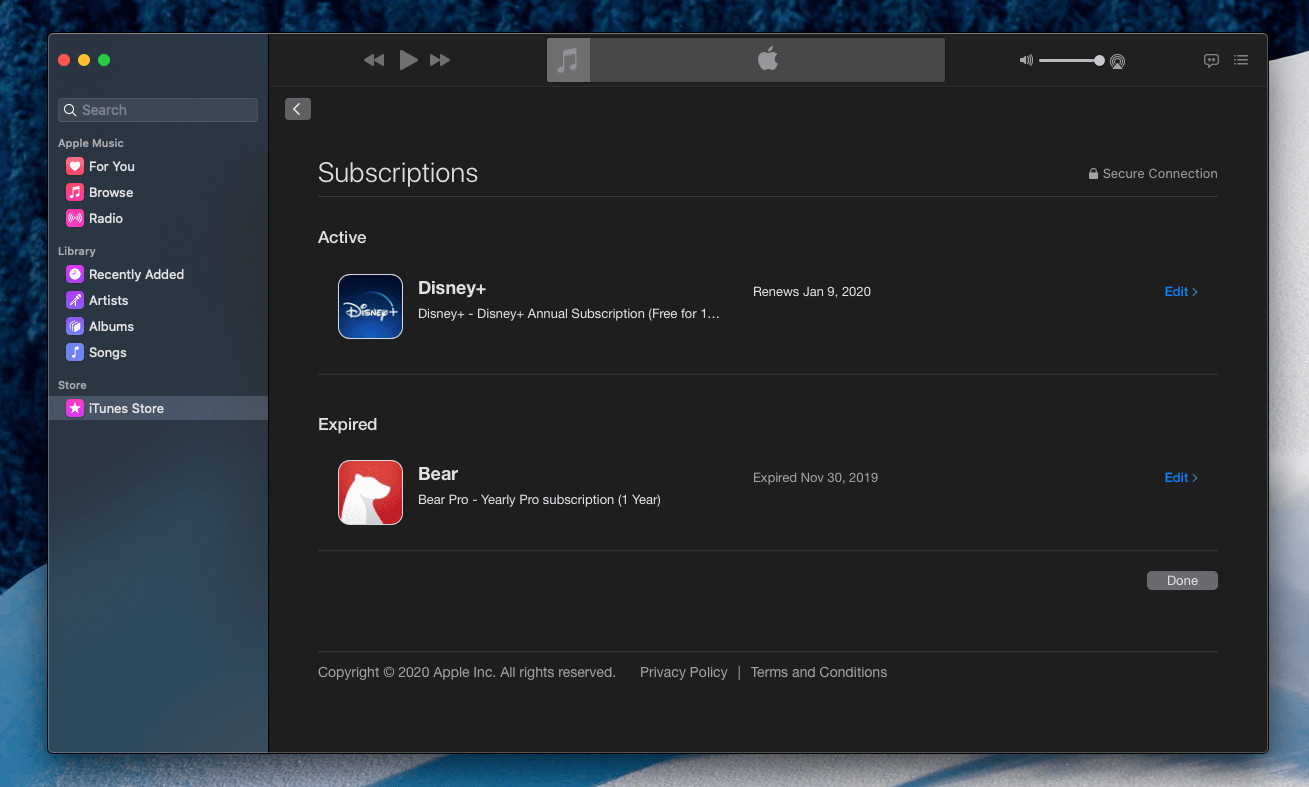Click the Done button
The height and width of the screenshot is (787, 1309).
[1182, 581]
